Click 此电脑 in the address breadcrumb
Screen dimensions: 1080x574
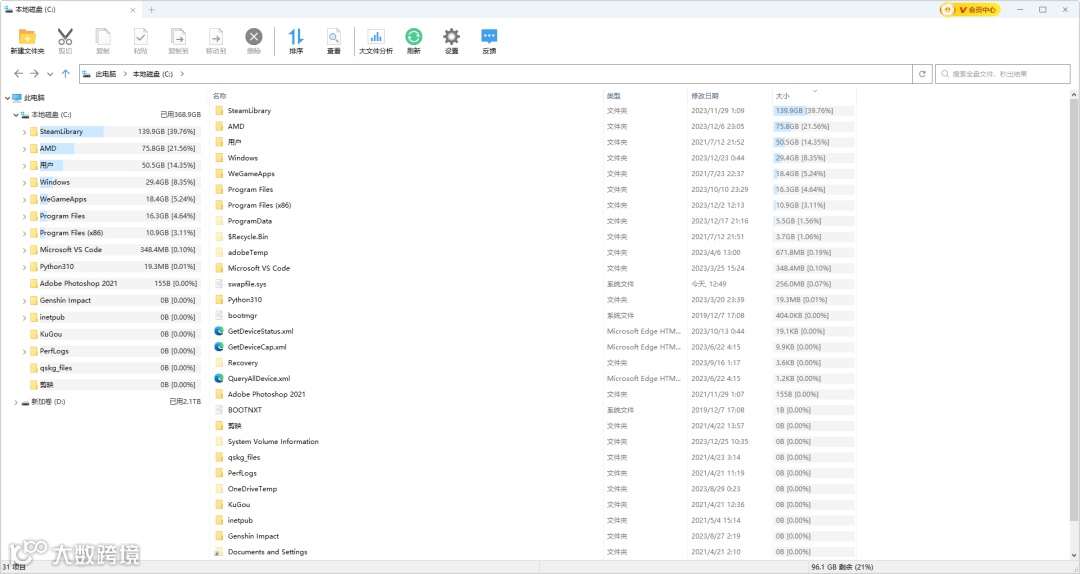(x=105, y=74)
